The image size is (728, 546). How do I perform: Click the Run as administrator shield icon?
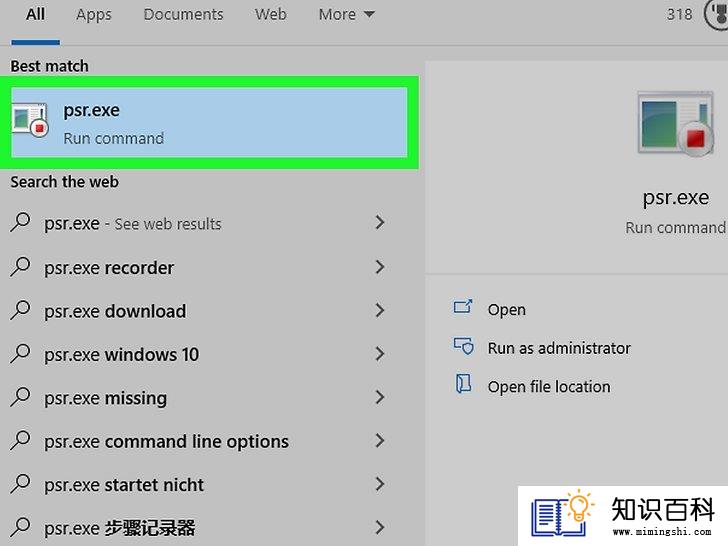point(463,346)
